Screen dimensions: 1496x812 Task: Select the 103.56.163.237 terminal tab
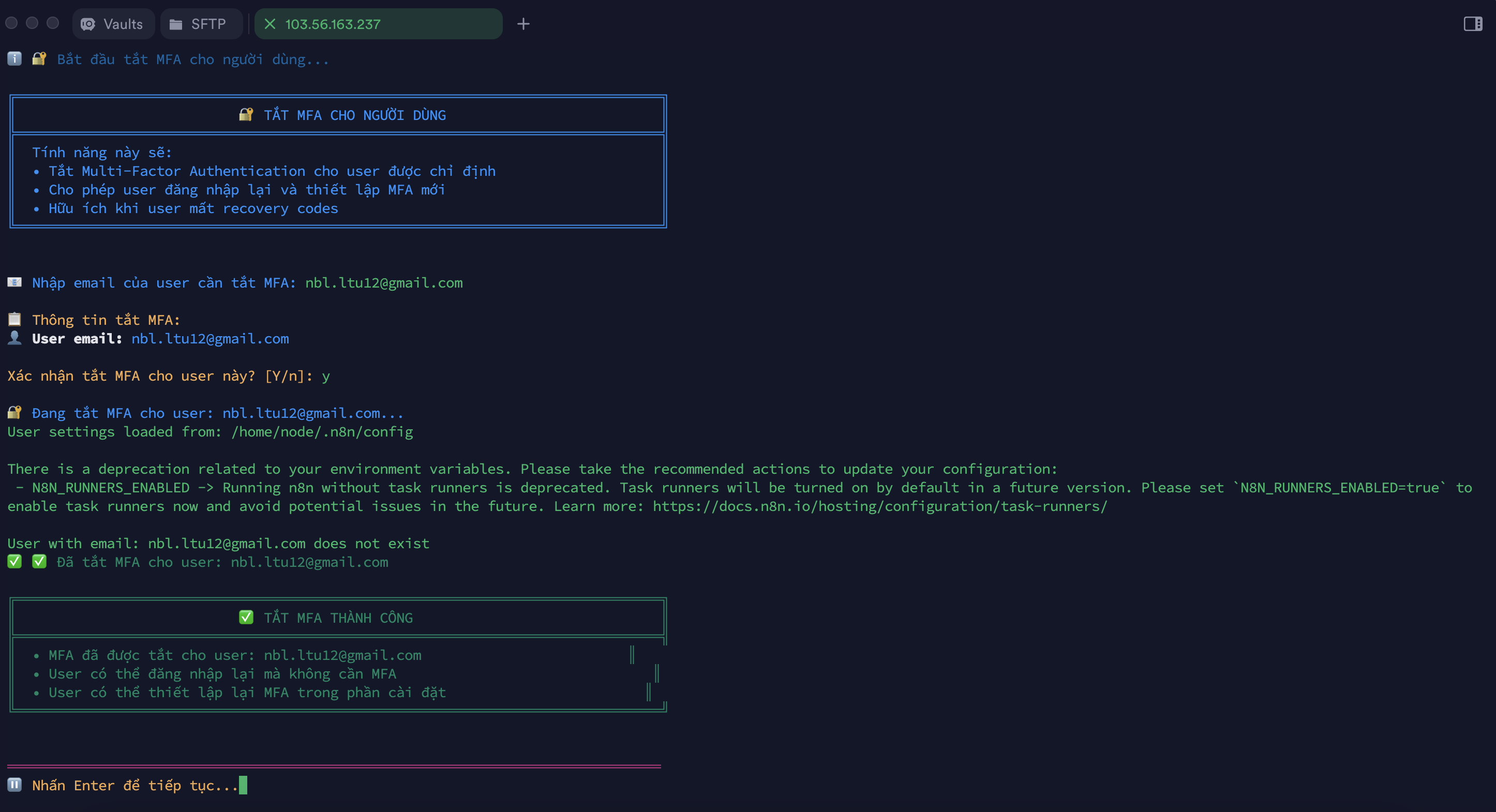[378, 24]
